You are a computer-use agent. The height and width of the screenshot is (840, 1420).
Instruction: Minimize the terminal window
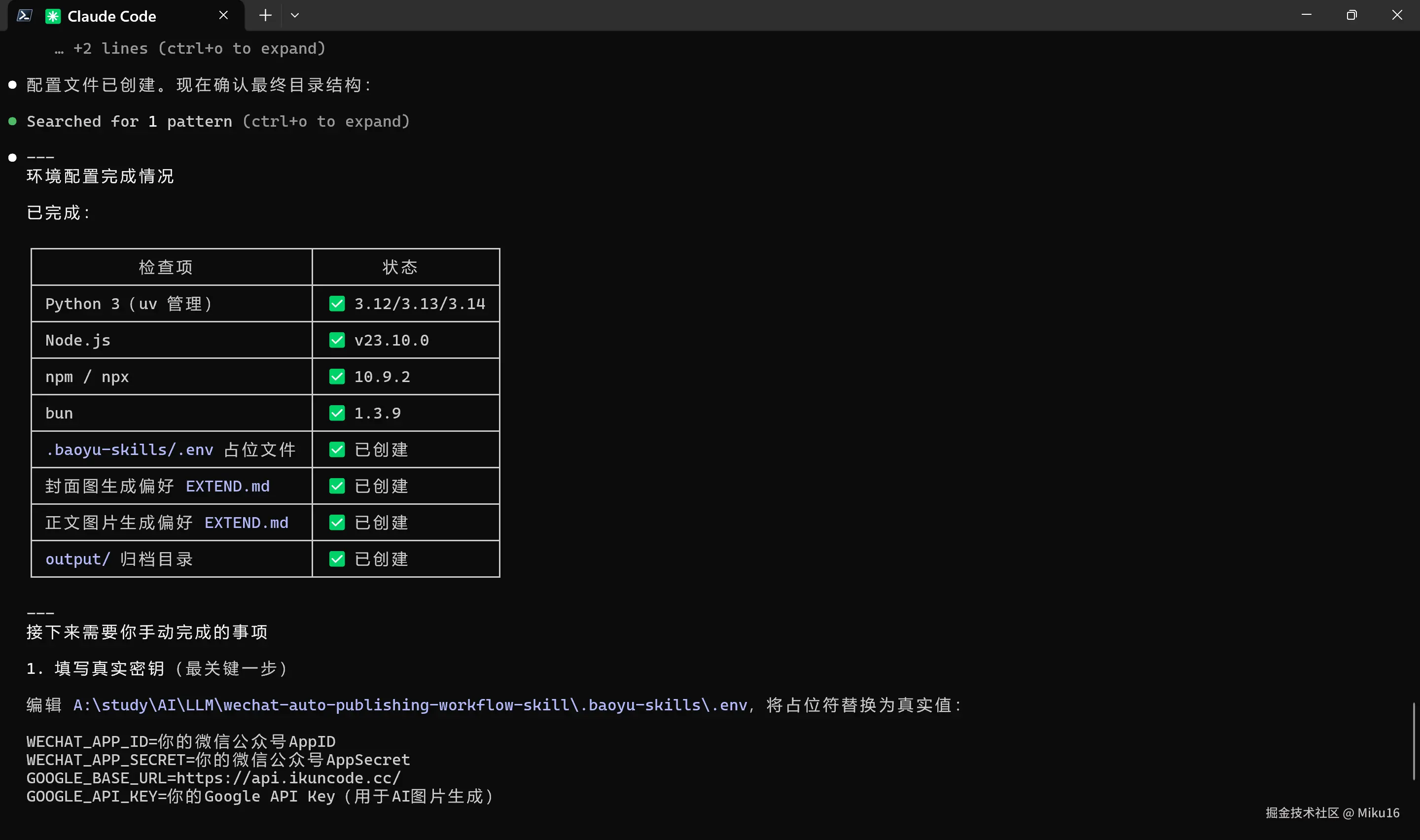[x=1306, y=15]
